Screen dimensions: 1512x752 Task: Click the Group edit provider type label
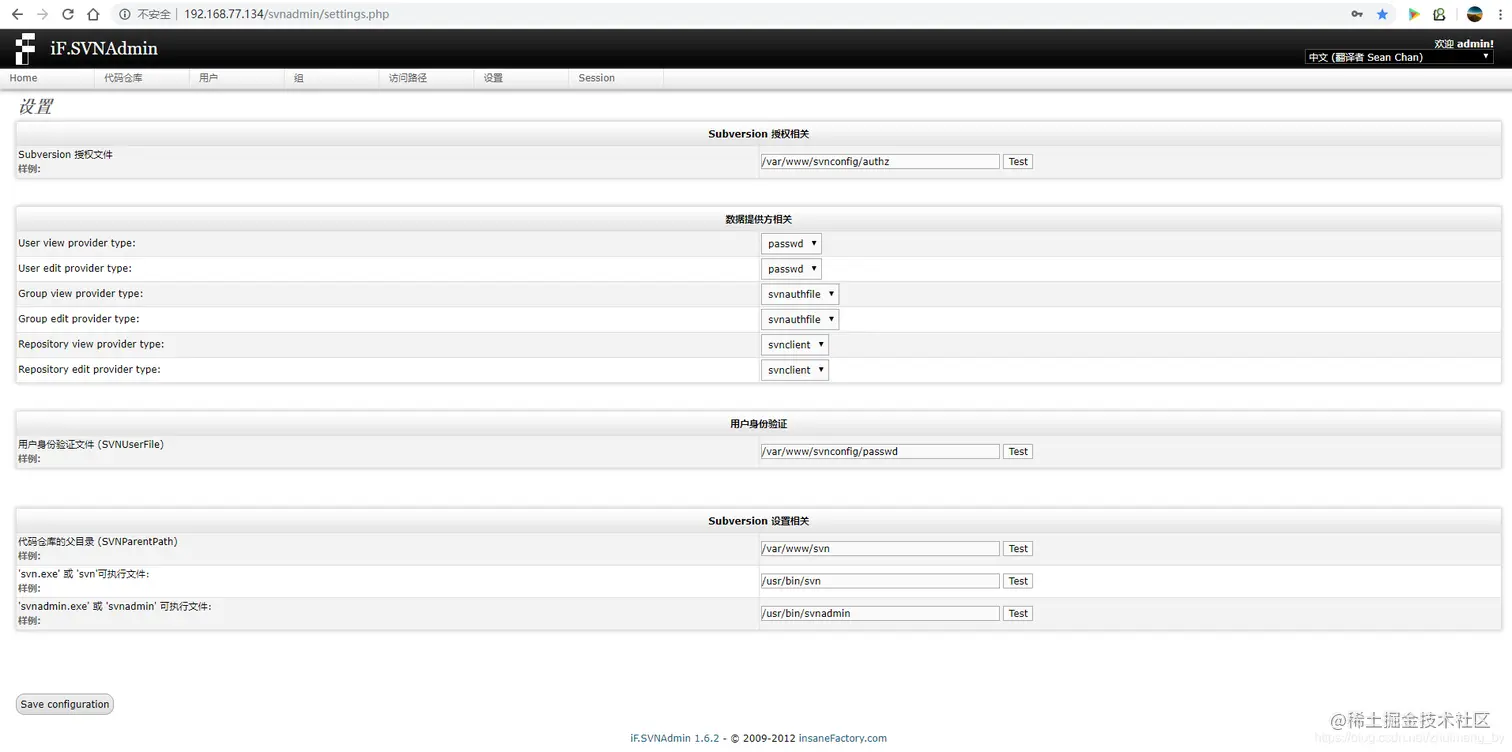[79, 319]
